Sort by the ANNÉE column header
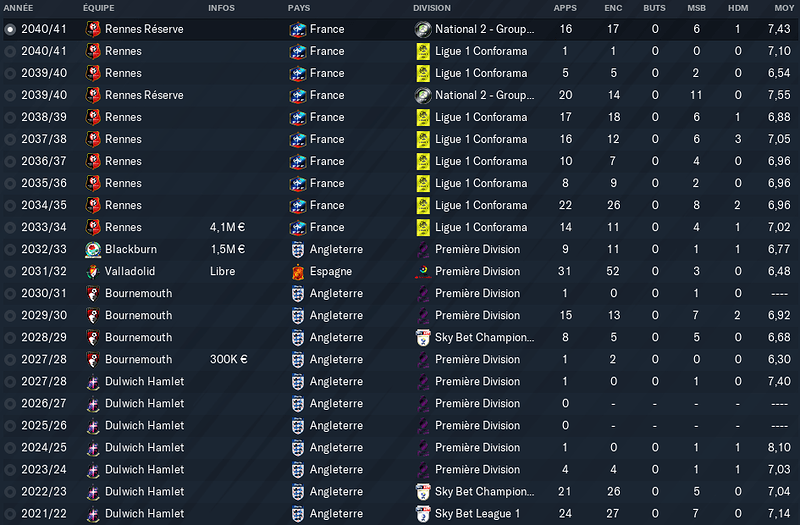Screen dimensions: 800x525 18,8
